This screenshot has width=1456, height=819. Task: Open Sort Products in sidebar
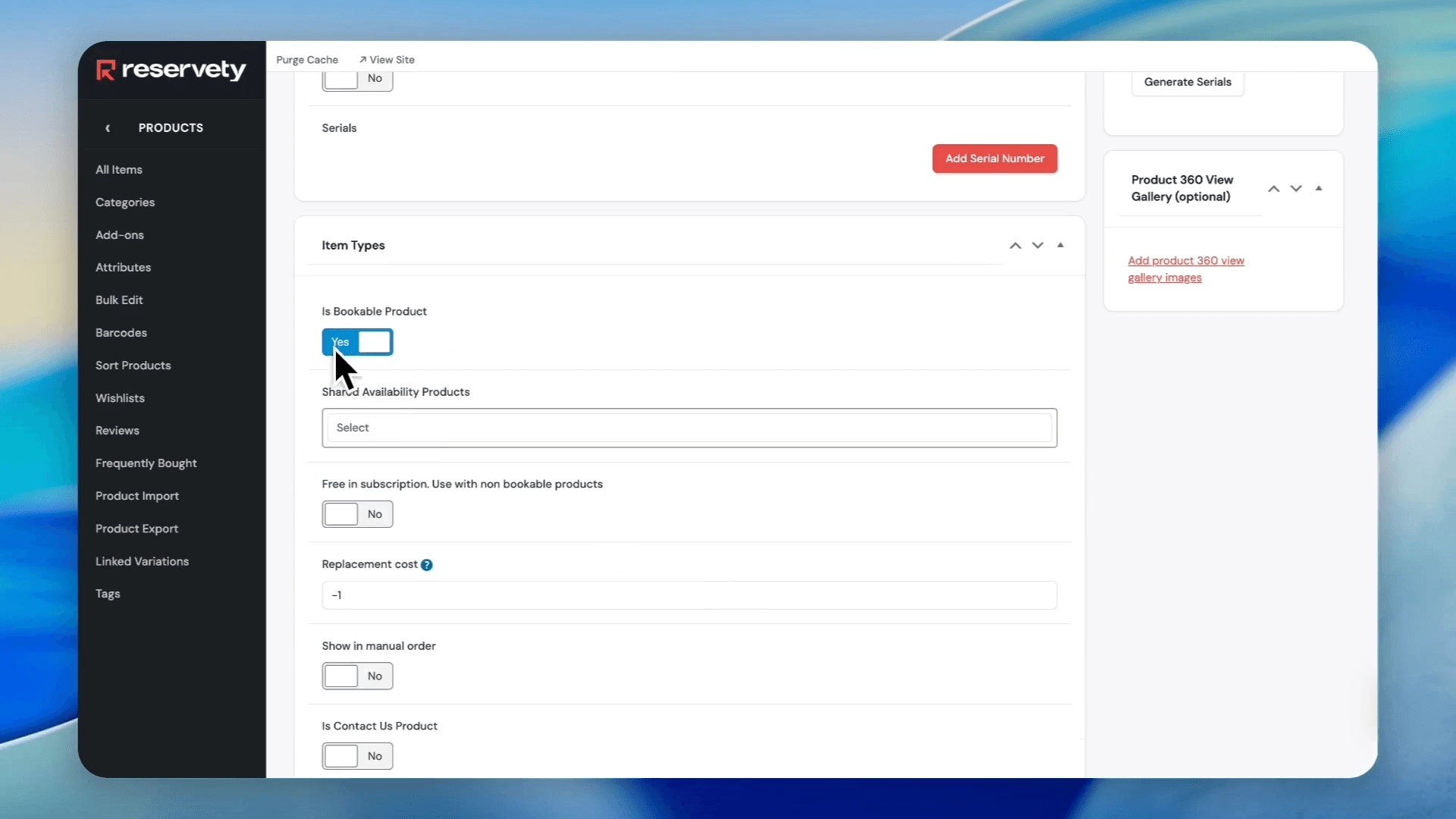(x=133, y=366)
